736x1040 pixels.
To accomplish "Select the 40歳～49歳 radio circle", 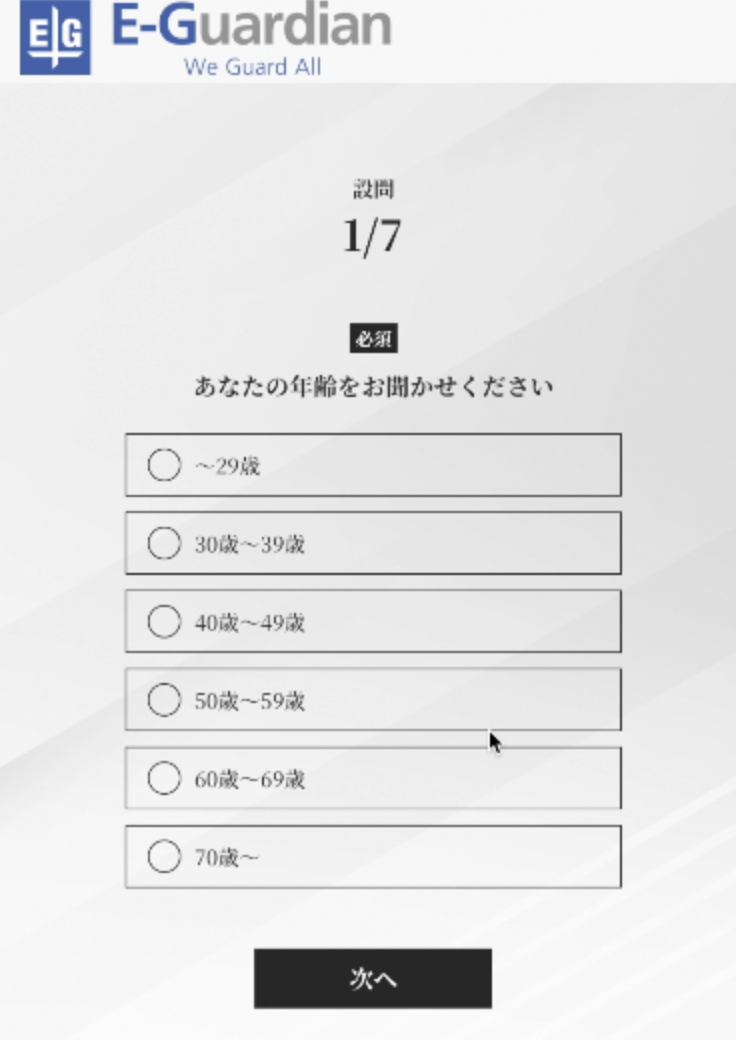I will [x=164, y=622].
